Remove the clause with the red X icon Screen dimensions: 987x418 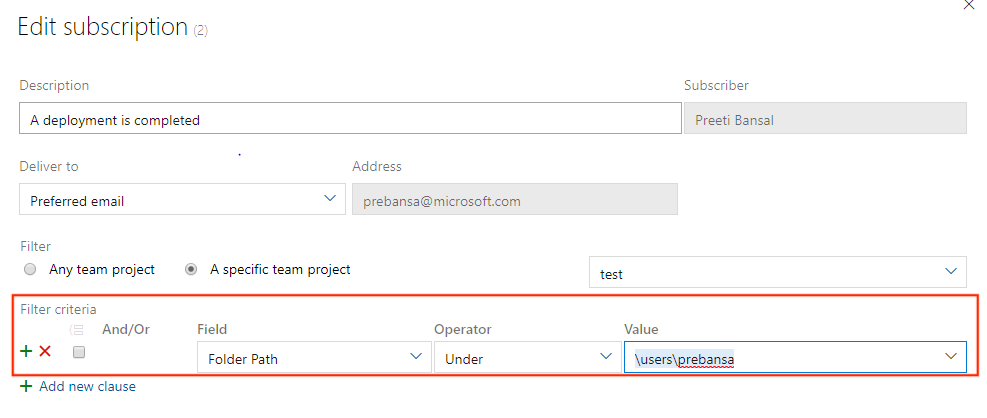[45, 351]
